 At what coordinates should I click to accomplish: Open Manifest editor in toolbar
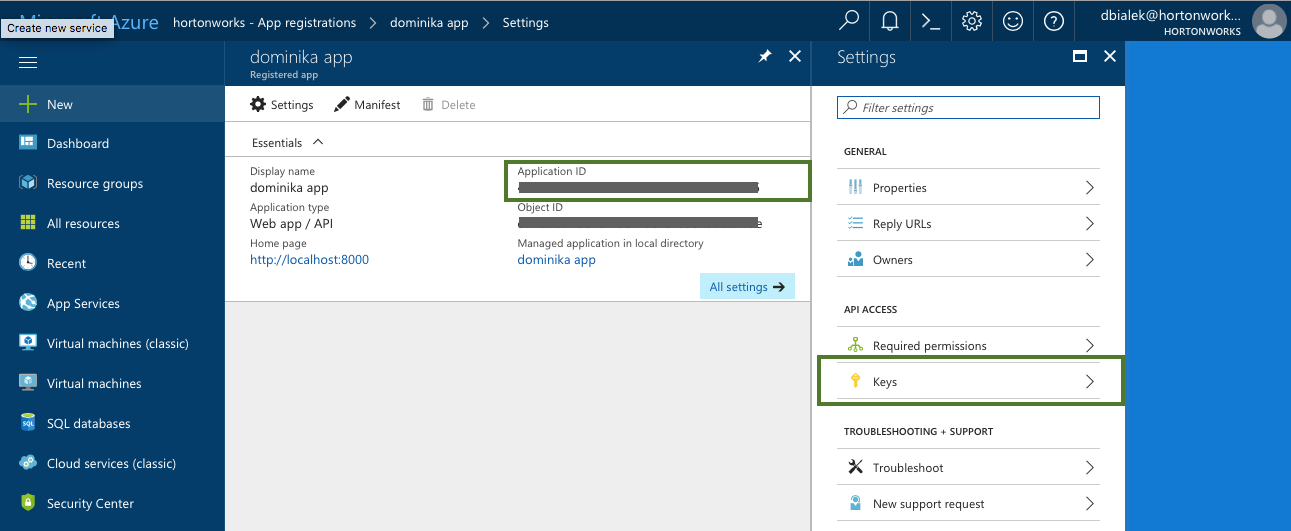pyautogui.click(x=367, y=105)
